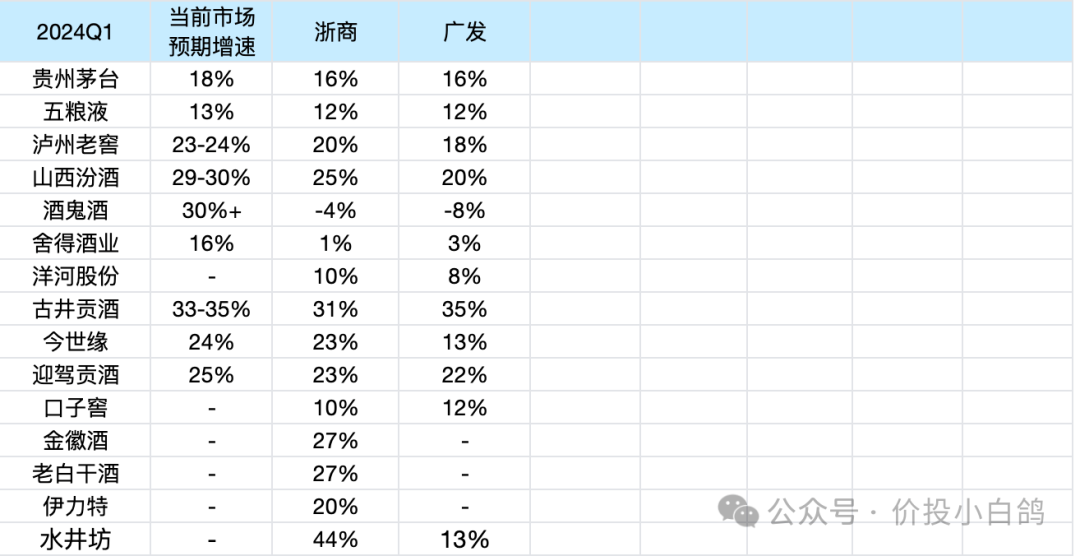Click the 五粮液 row label
Screen dimensions: 1080x556
pyautogui.click(x=75, y=112)
